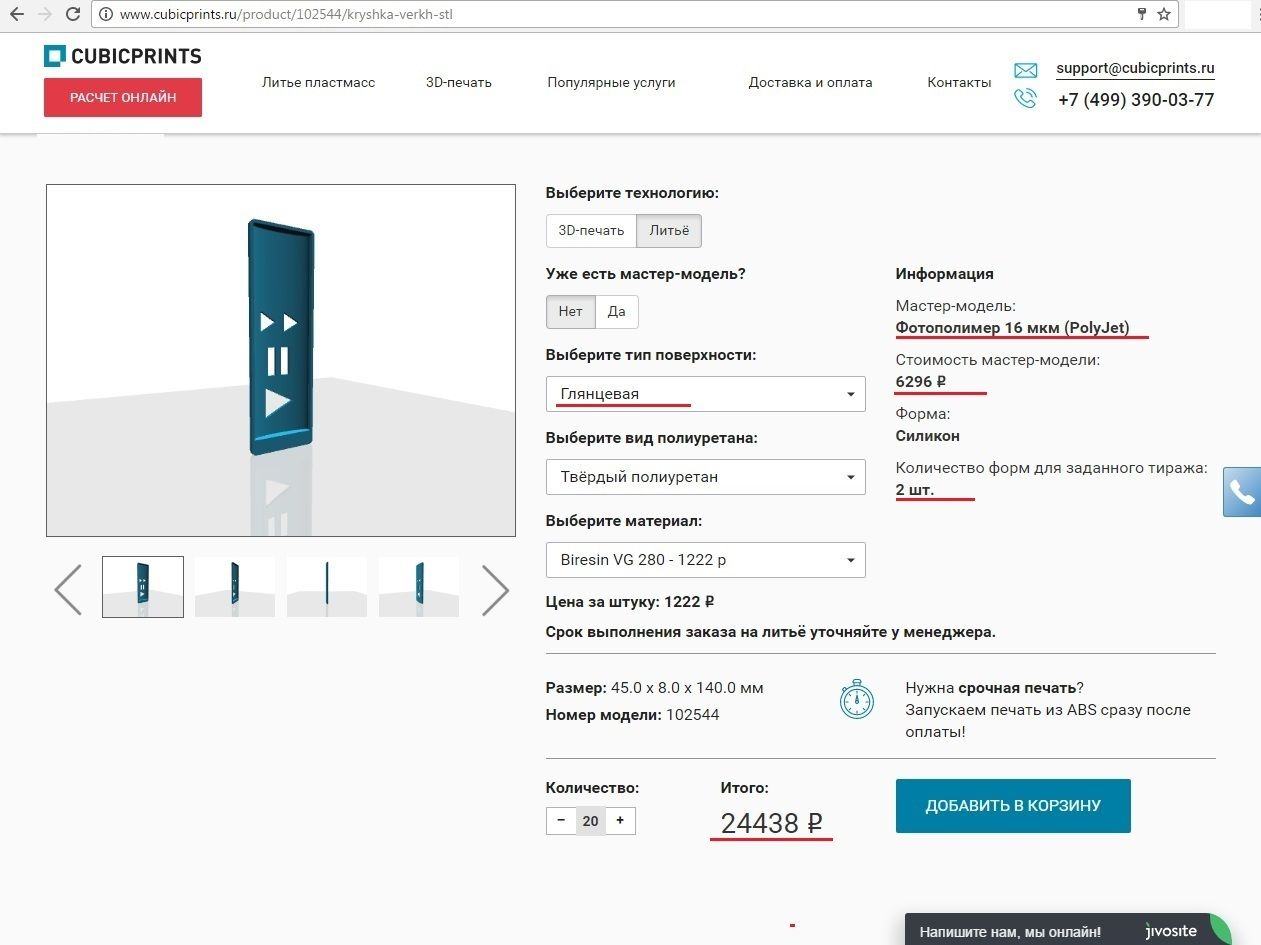Select Литьё technology option
Image resolution: width=1261 pixels, height=945 pixels.
669,231
